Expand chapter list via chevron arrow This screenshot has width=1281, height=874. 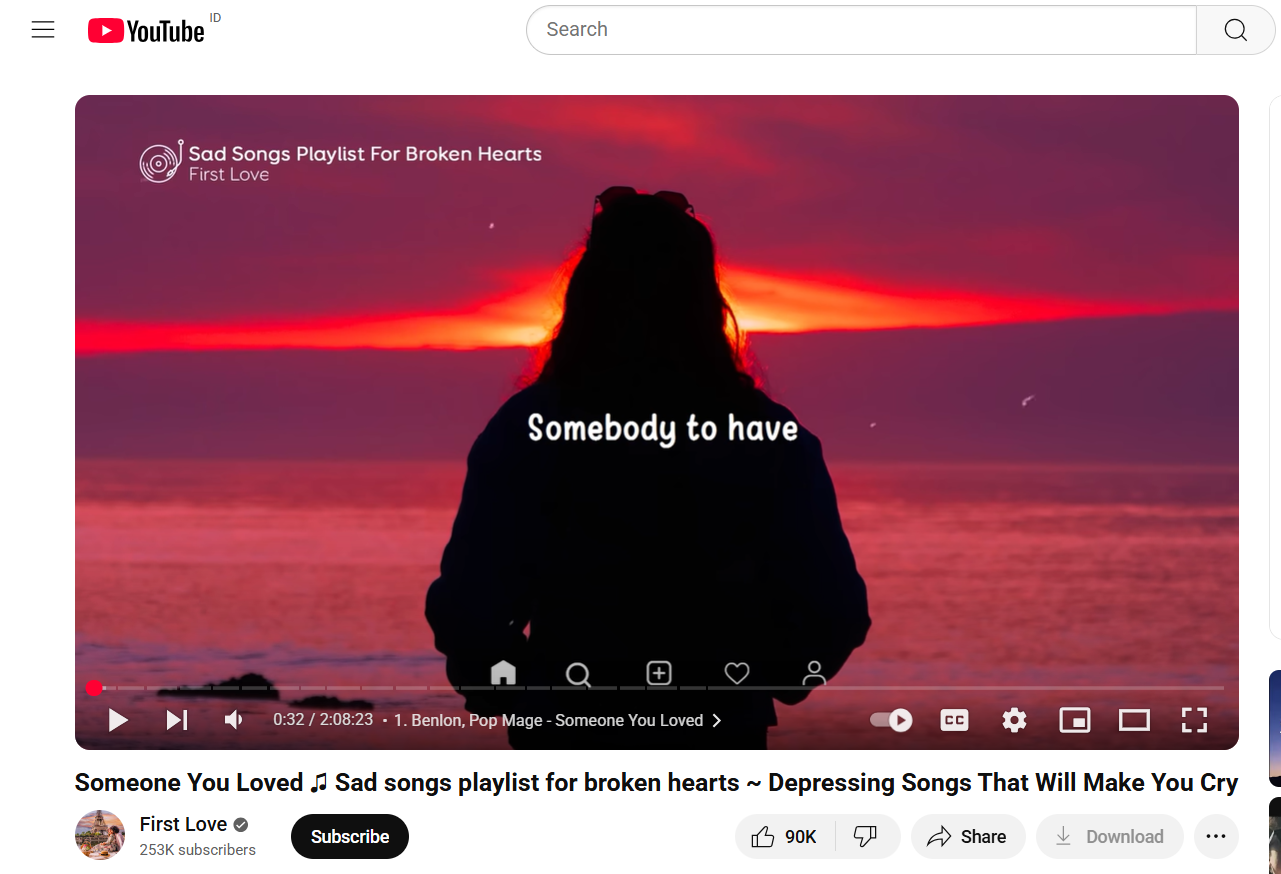(717, 721)
